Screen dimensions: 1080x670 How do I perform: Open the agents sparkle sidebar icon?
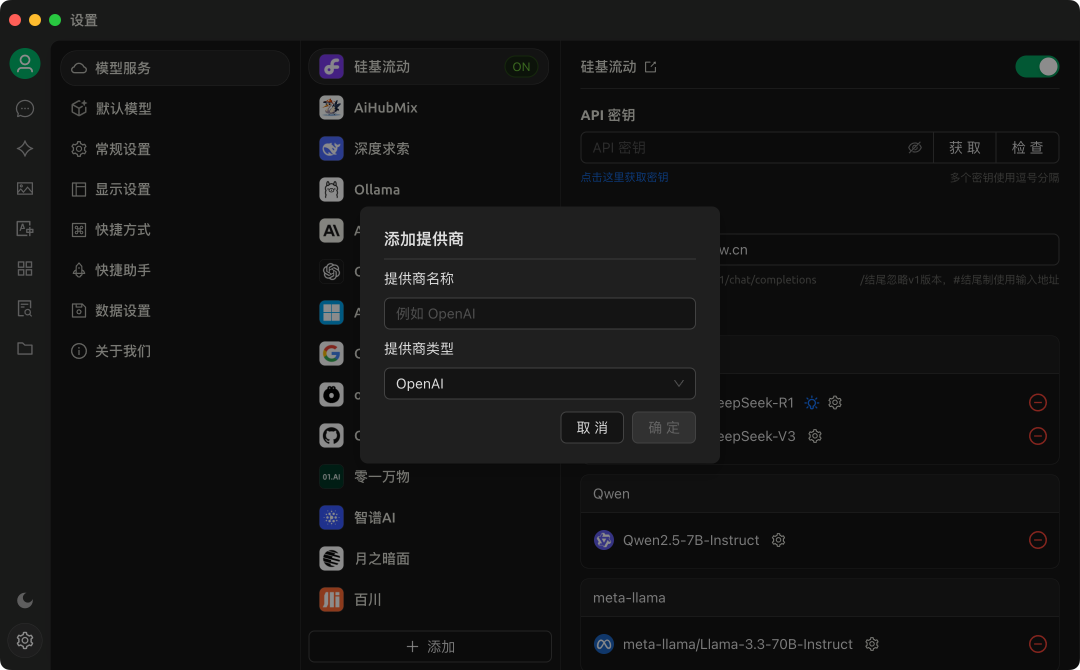25,149
